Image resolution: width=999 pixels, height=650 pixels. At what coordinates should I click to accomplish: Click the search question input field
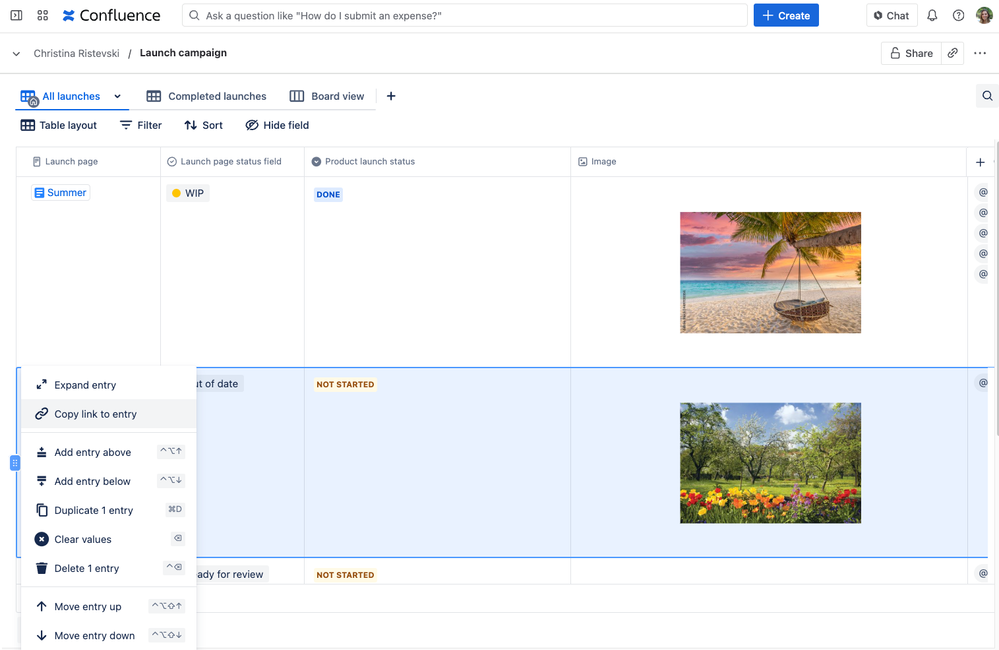coord(464,15)
